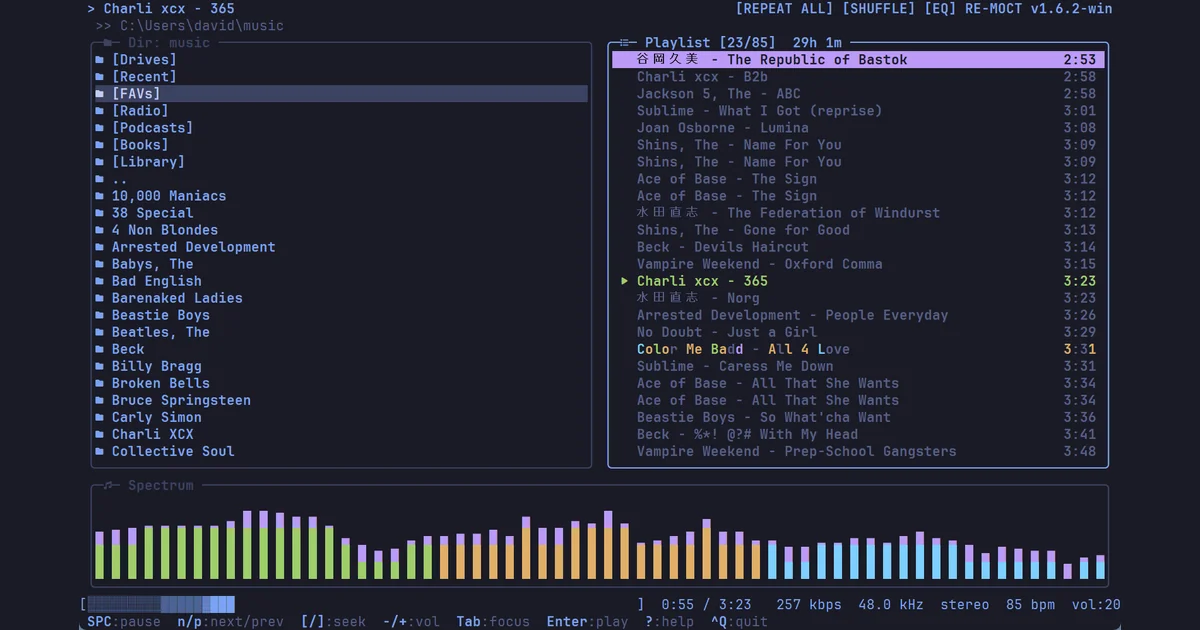Click the playlist icon in the Playlist header
Viewport: 1200px width, 630px height.
point(626,43)
